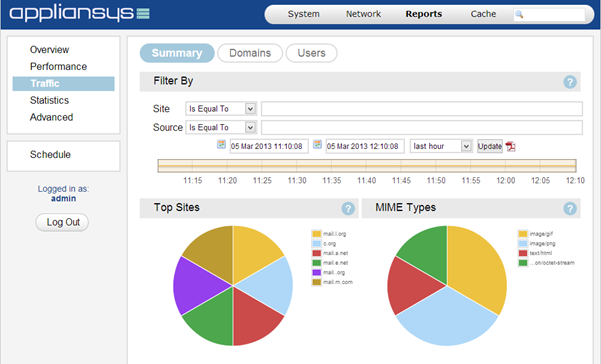
Task: Select Traffic in the sidebar
Action: [x=63, y=84]
